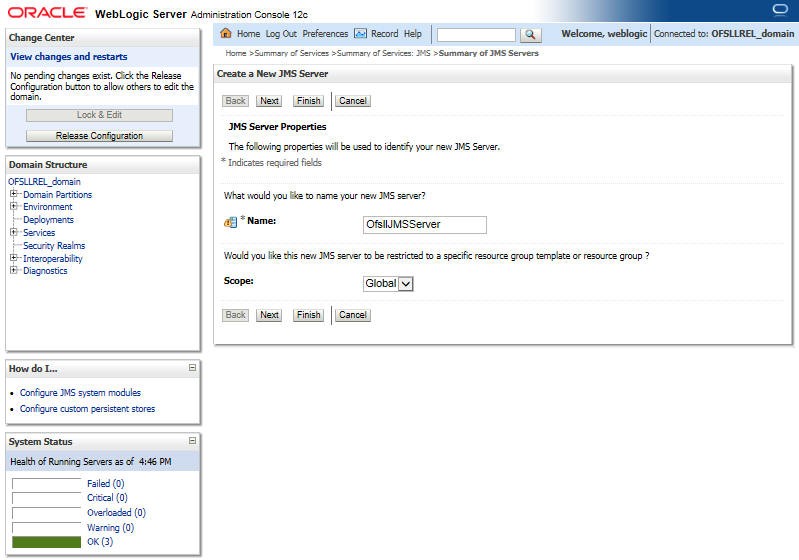Expand Diagnostics tree node
The image size is (799, 560).
click(x=14, y=270)
